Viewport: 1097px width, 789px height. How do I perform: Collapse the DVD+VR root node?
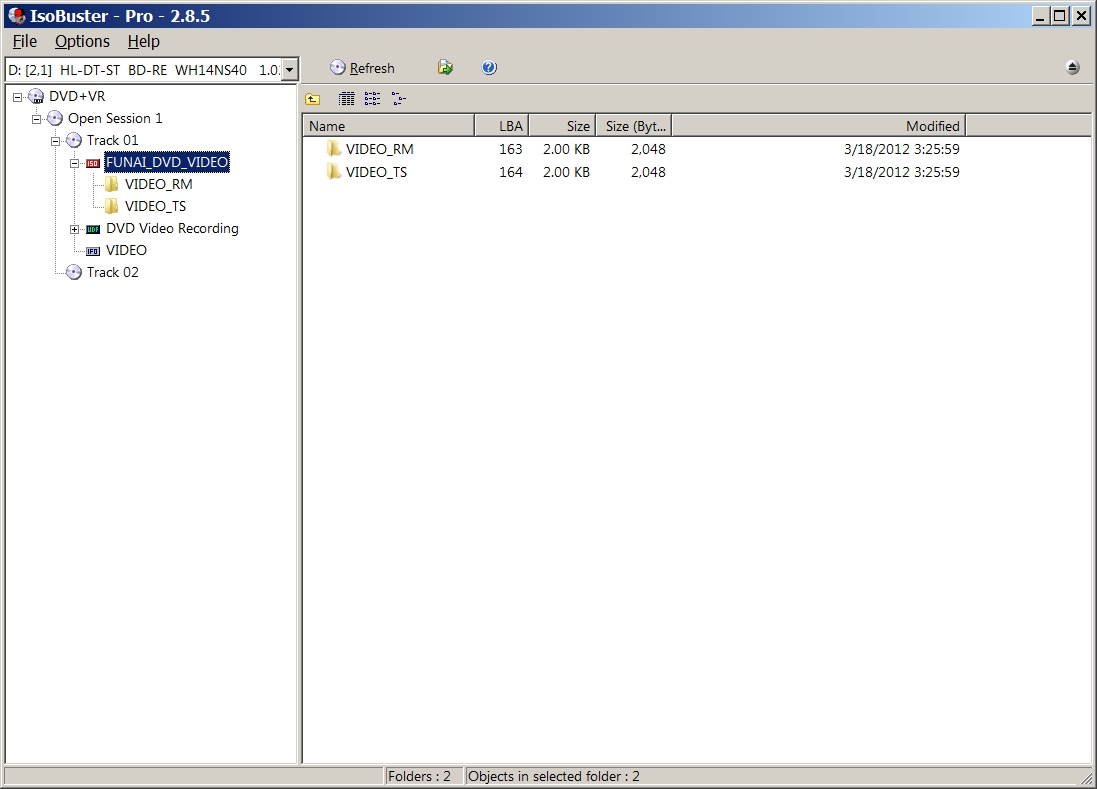pos(17,97)
